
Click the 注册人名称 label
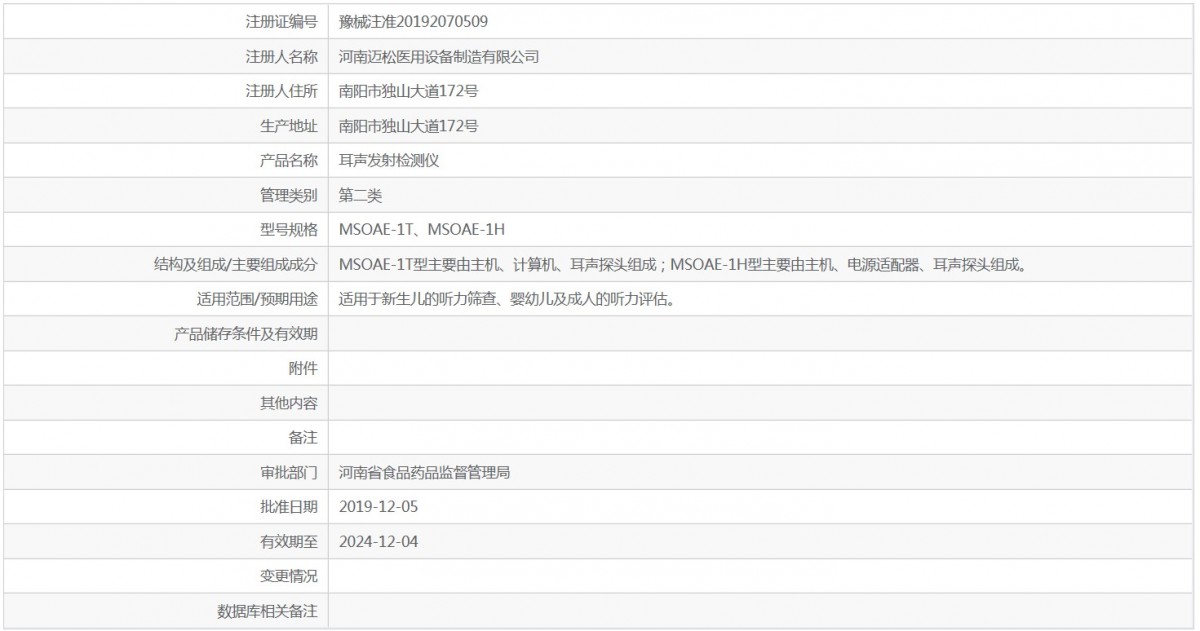[282, 57]
